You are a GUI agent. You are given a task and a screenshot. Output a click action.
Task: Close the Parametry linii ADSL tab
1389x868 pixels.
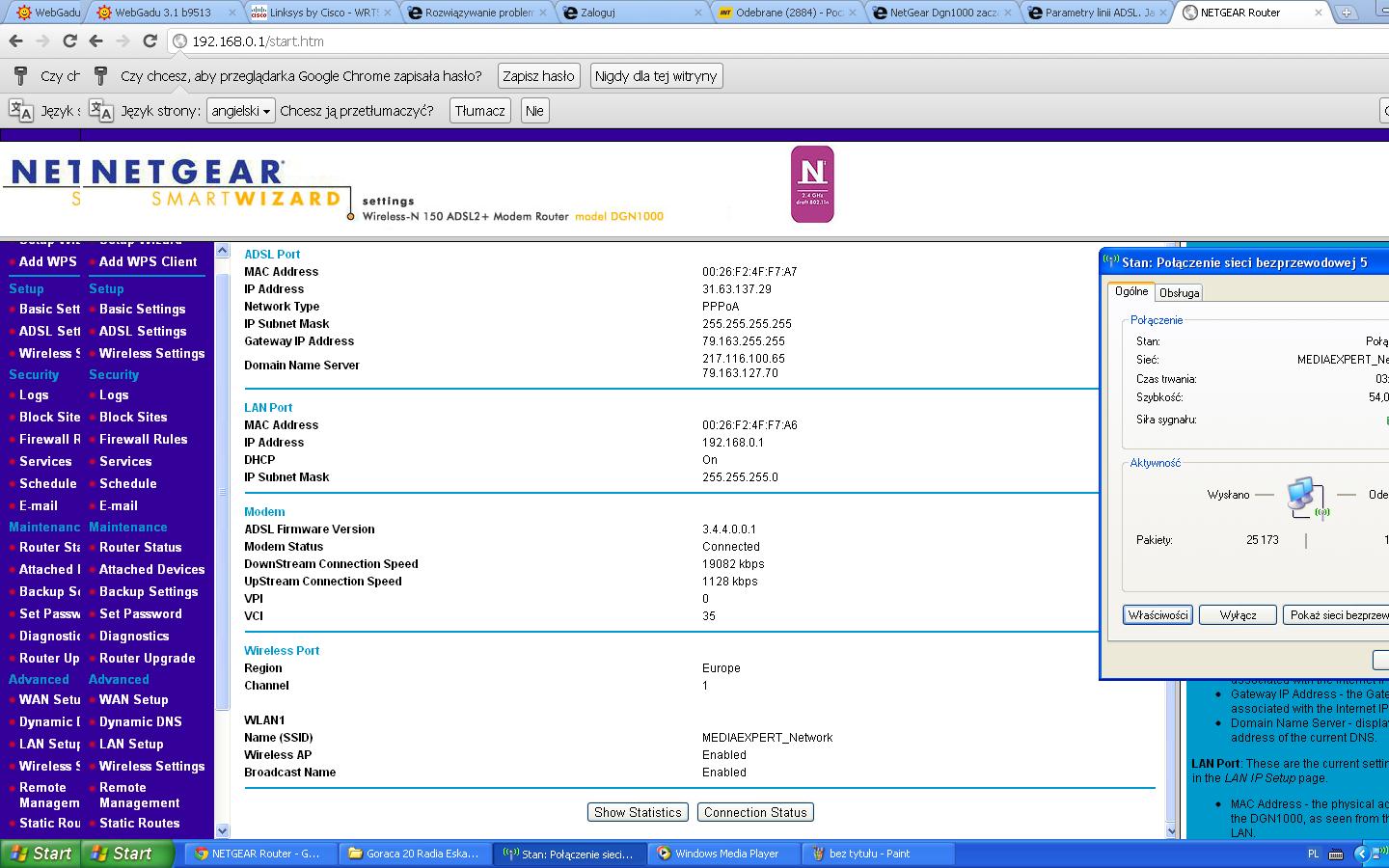click(1162, 13)
